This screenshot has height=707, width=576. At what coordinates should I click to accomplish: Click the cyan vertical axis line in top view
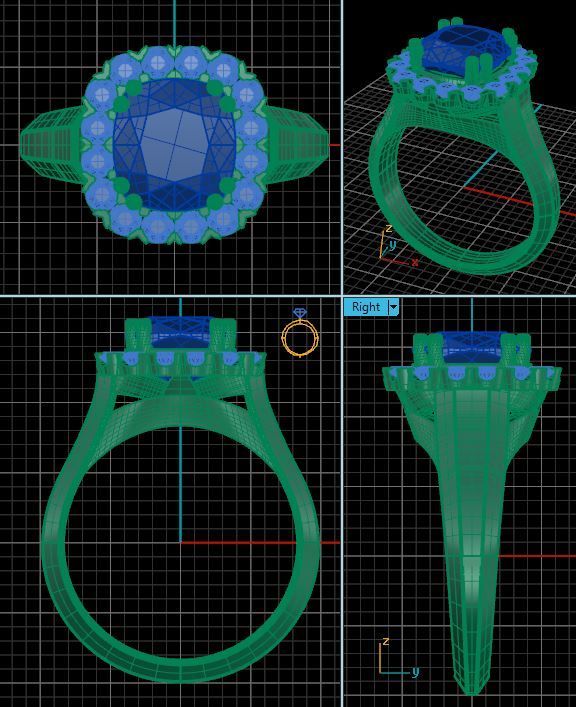click(x=175, y=23)
